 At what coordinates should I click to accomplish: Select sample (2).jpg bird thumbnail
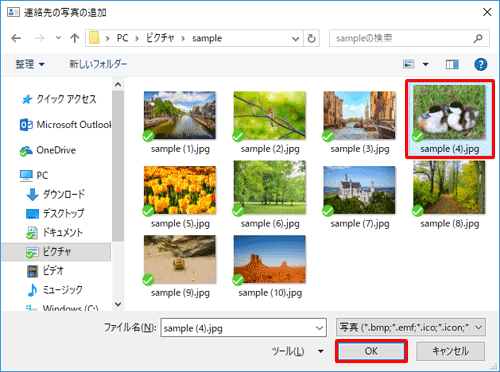[x=270, y=115]
